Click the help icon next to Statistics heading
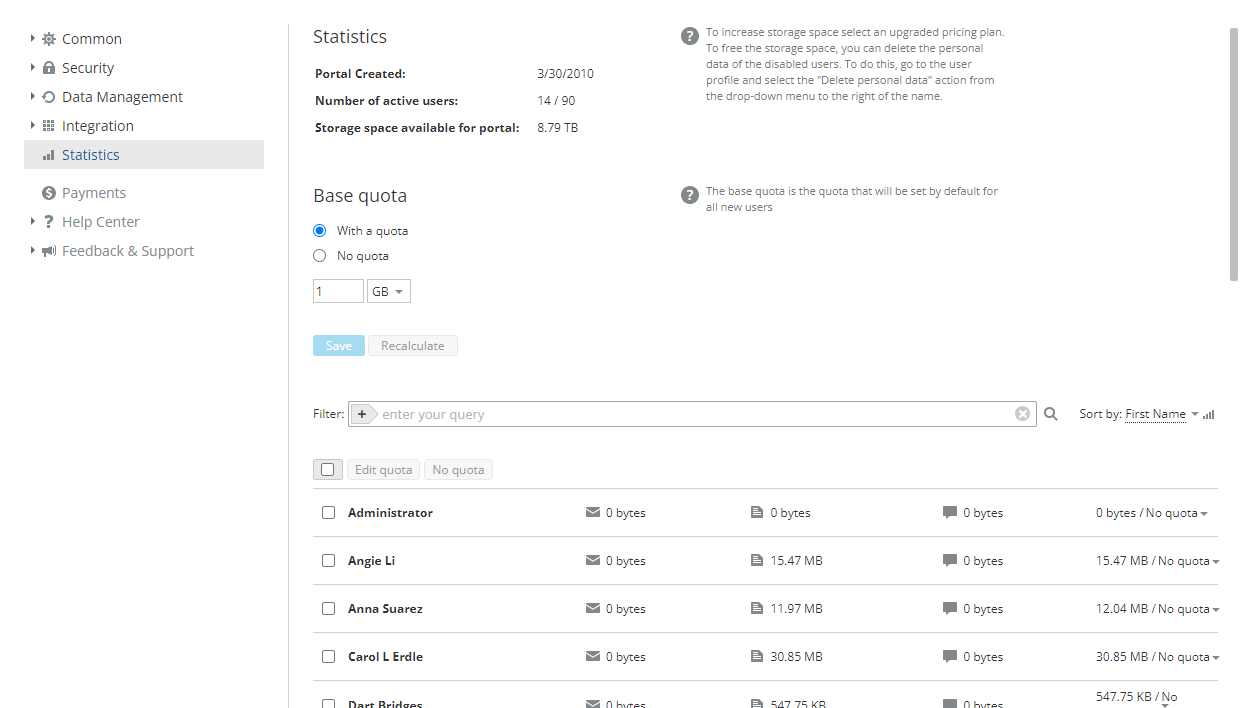Viewport: 1240px width, 708px height. point(689,35)
